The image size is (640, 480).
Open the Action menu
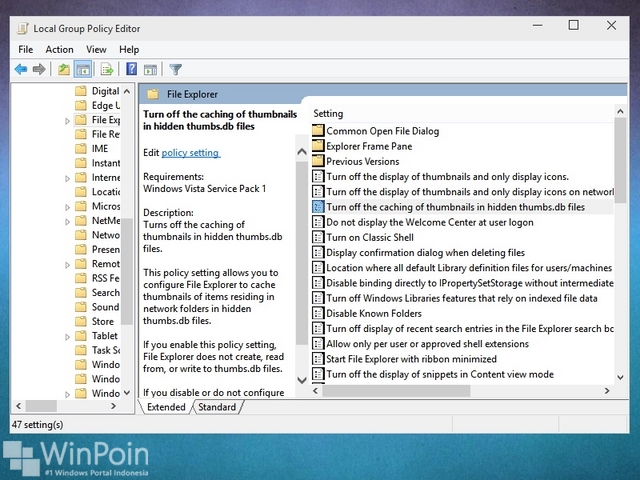[x=59, y=49]
